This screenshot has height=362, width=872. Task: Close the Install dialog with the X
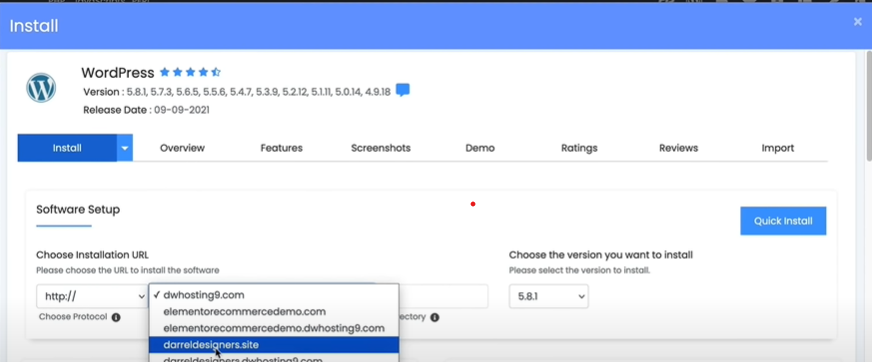[858, 22]
